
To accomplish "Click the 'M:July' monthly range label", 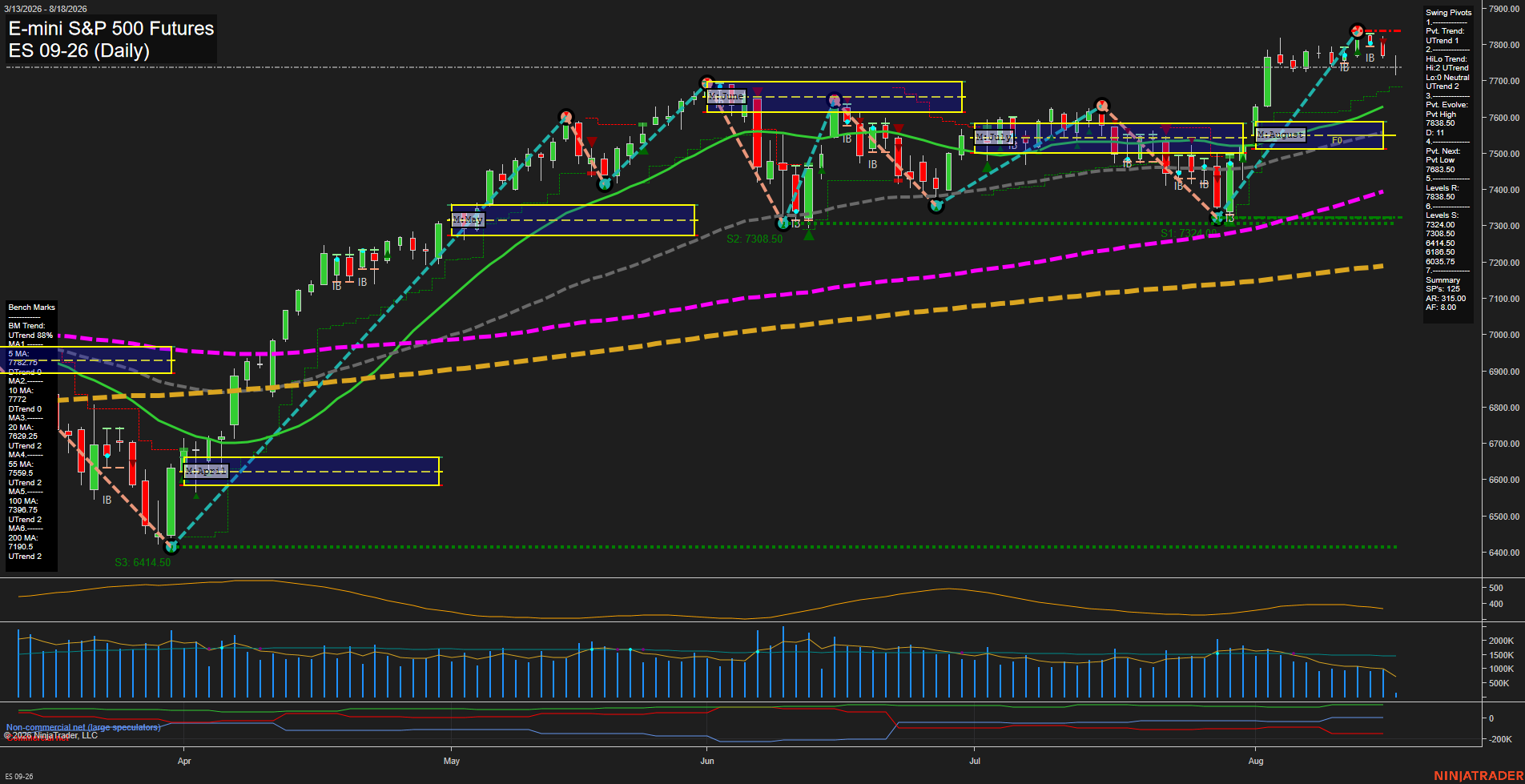I will (994, 138).
